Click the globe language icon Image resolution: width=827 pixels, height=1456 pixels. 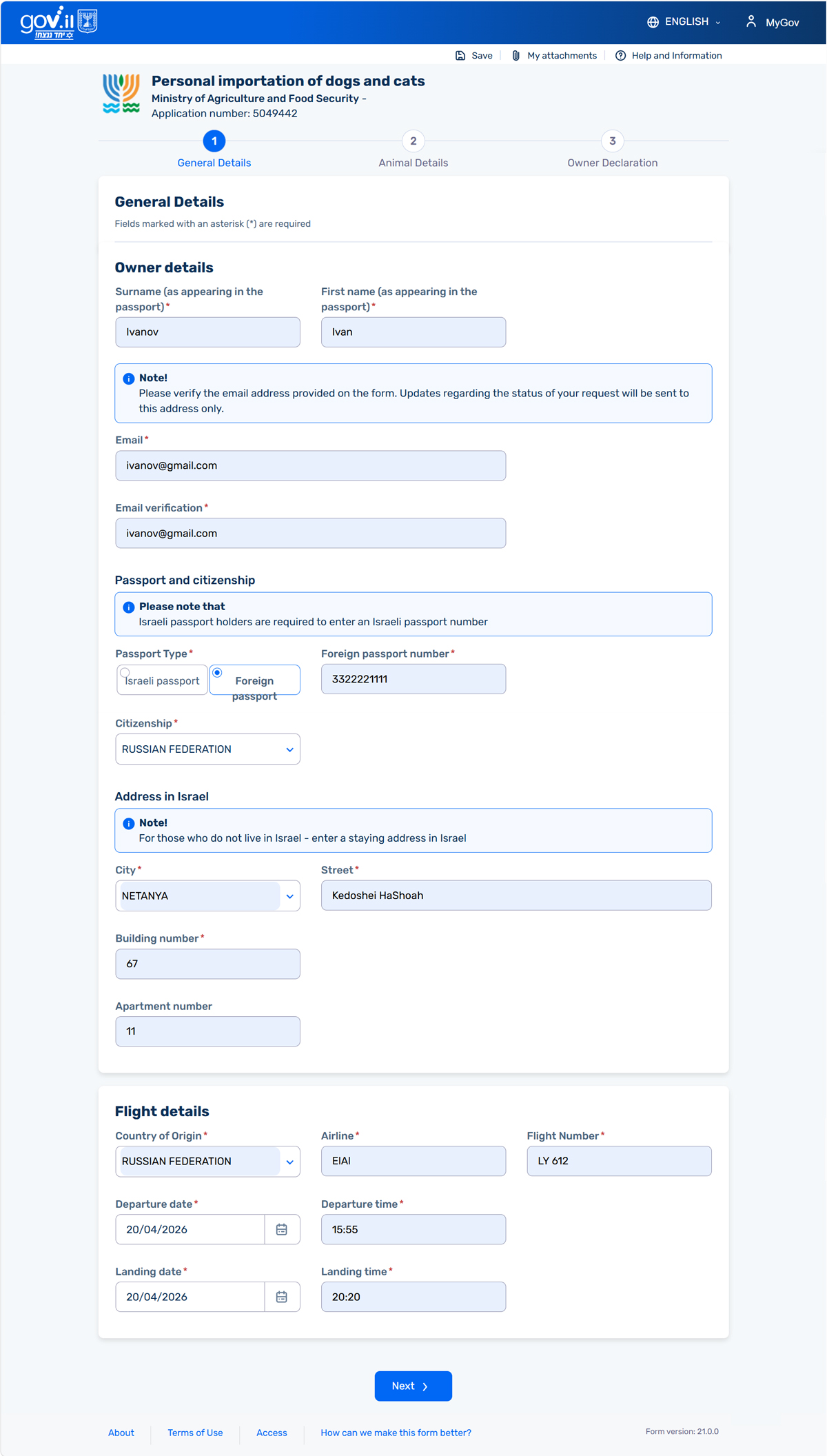point(653,22)
